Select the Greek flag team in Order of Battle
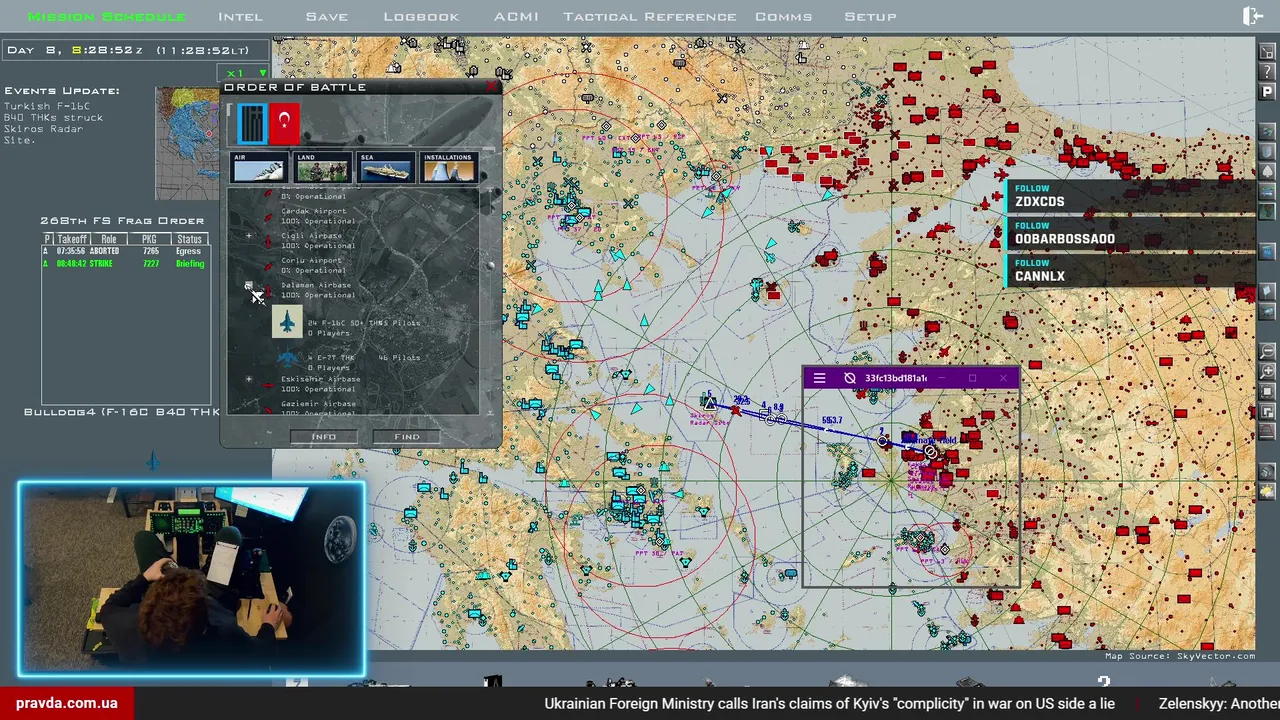The height and width of the screenshot is (720, 1280). click(x=252, y=125)
